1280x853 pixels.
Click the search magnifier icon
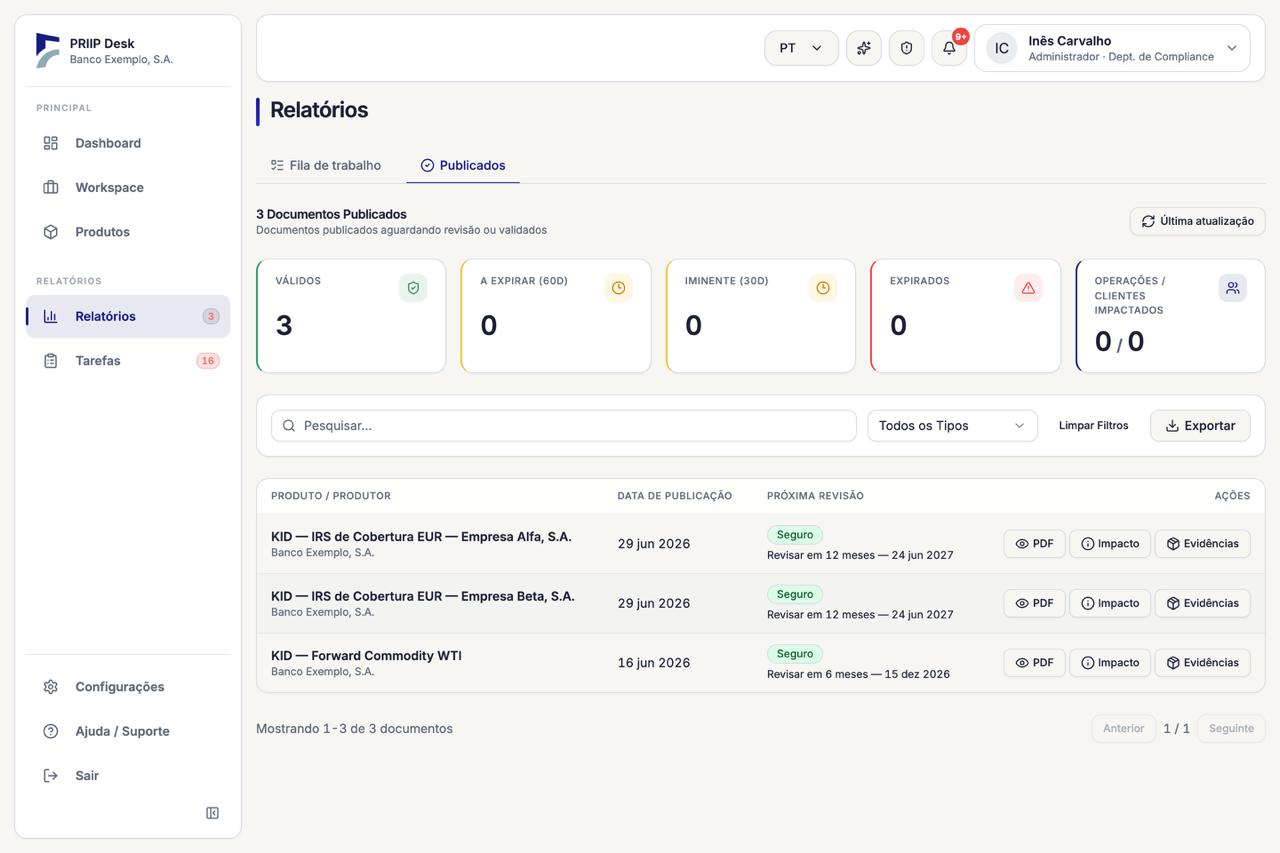click(289, 426)
